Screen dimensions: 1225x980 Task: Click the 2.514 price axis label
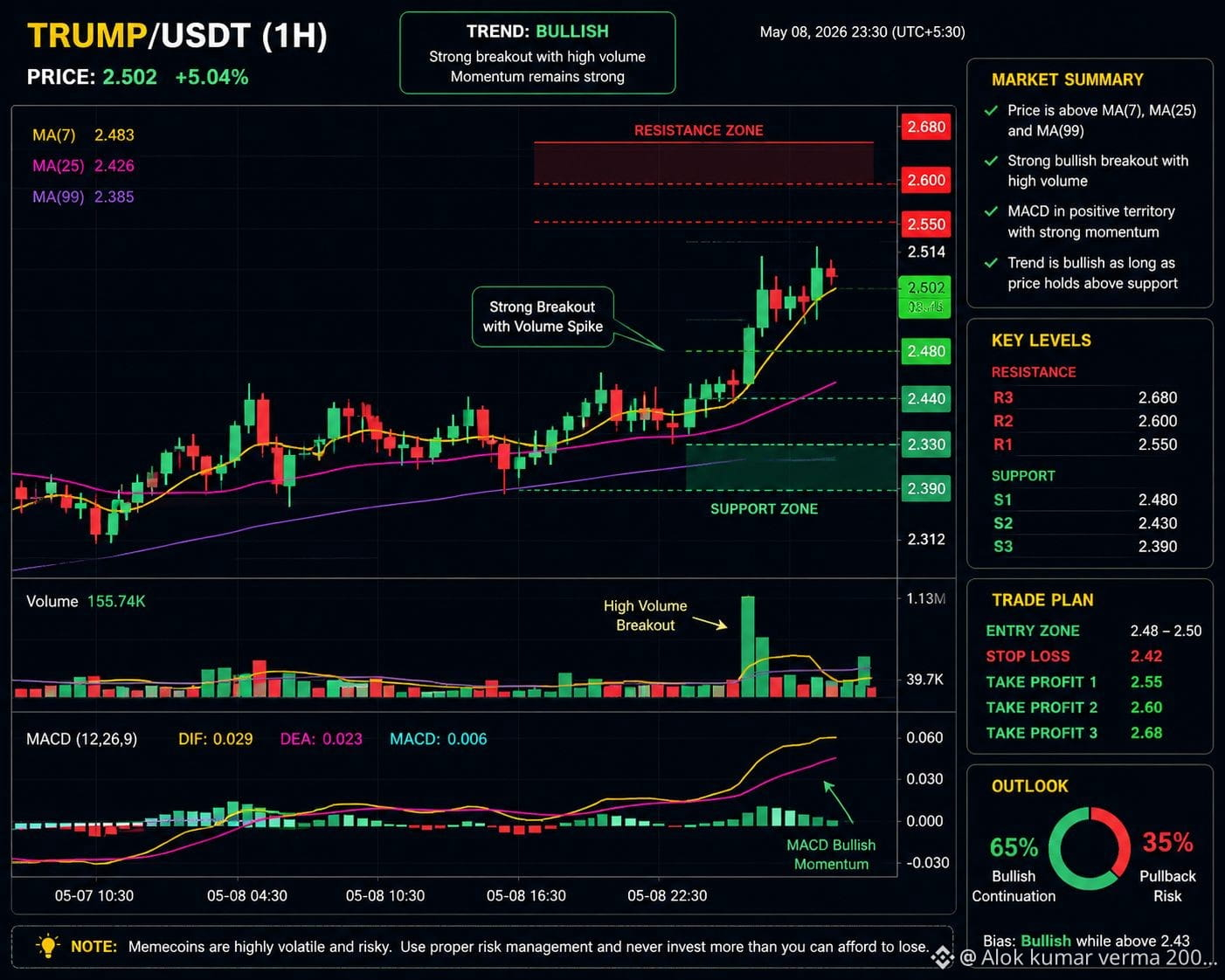(926, 252)
